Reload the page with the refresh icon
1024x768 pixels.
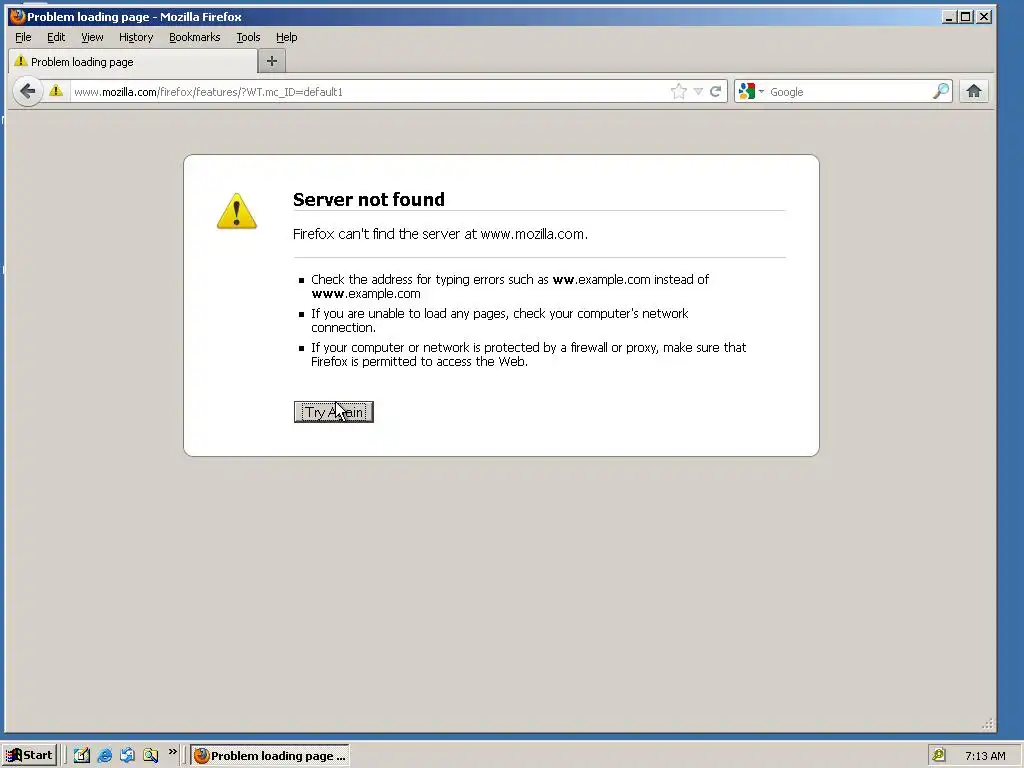click(716, 91)
